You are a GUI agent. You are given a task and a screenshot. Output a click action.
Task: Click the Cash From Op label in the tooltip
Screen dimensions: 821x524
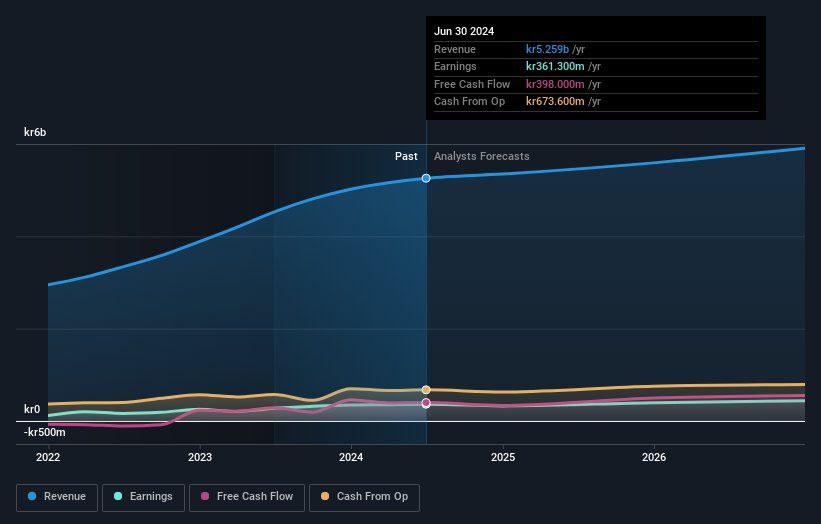[470, 102]
